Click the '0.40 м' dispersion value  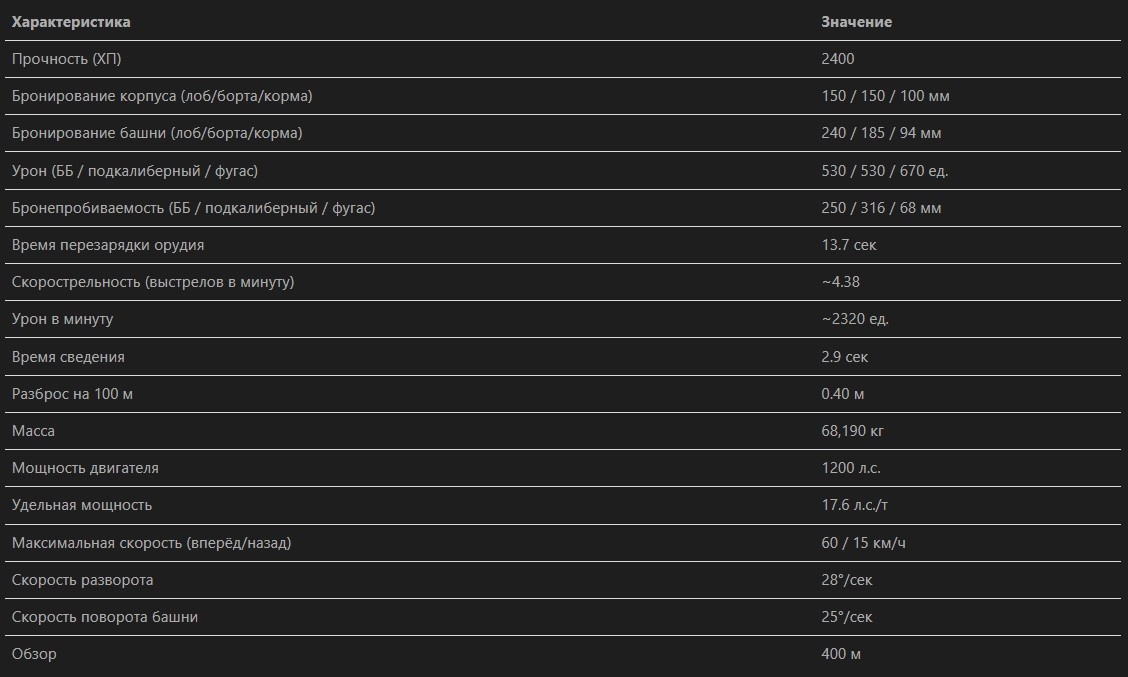tap(843, 394)
